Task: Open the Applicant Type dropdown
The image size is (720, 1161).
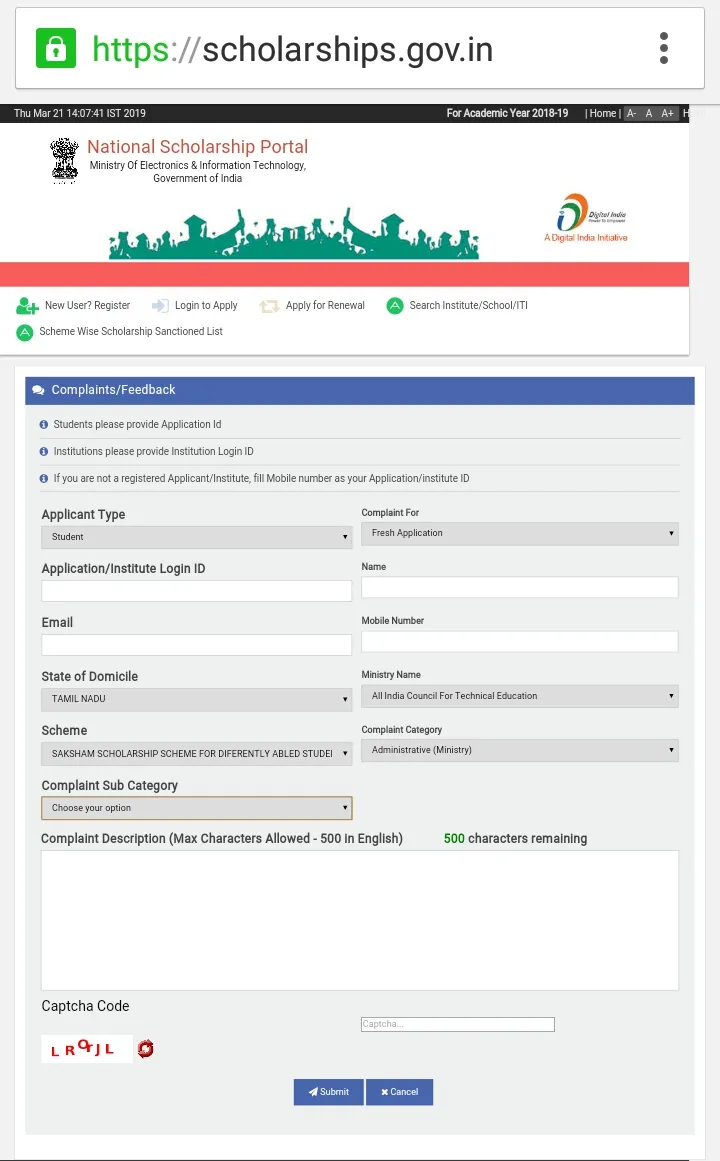Action: pyautogui.click(x=196, y=537)
